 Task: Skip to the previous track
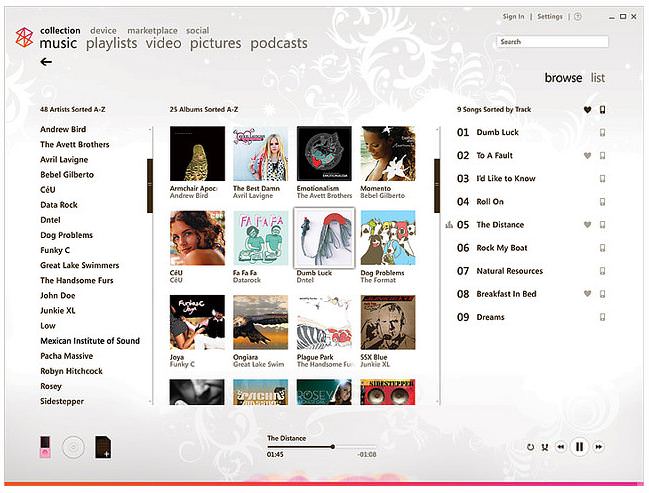click(561, 447)
